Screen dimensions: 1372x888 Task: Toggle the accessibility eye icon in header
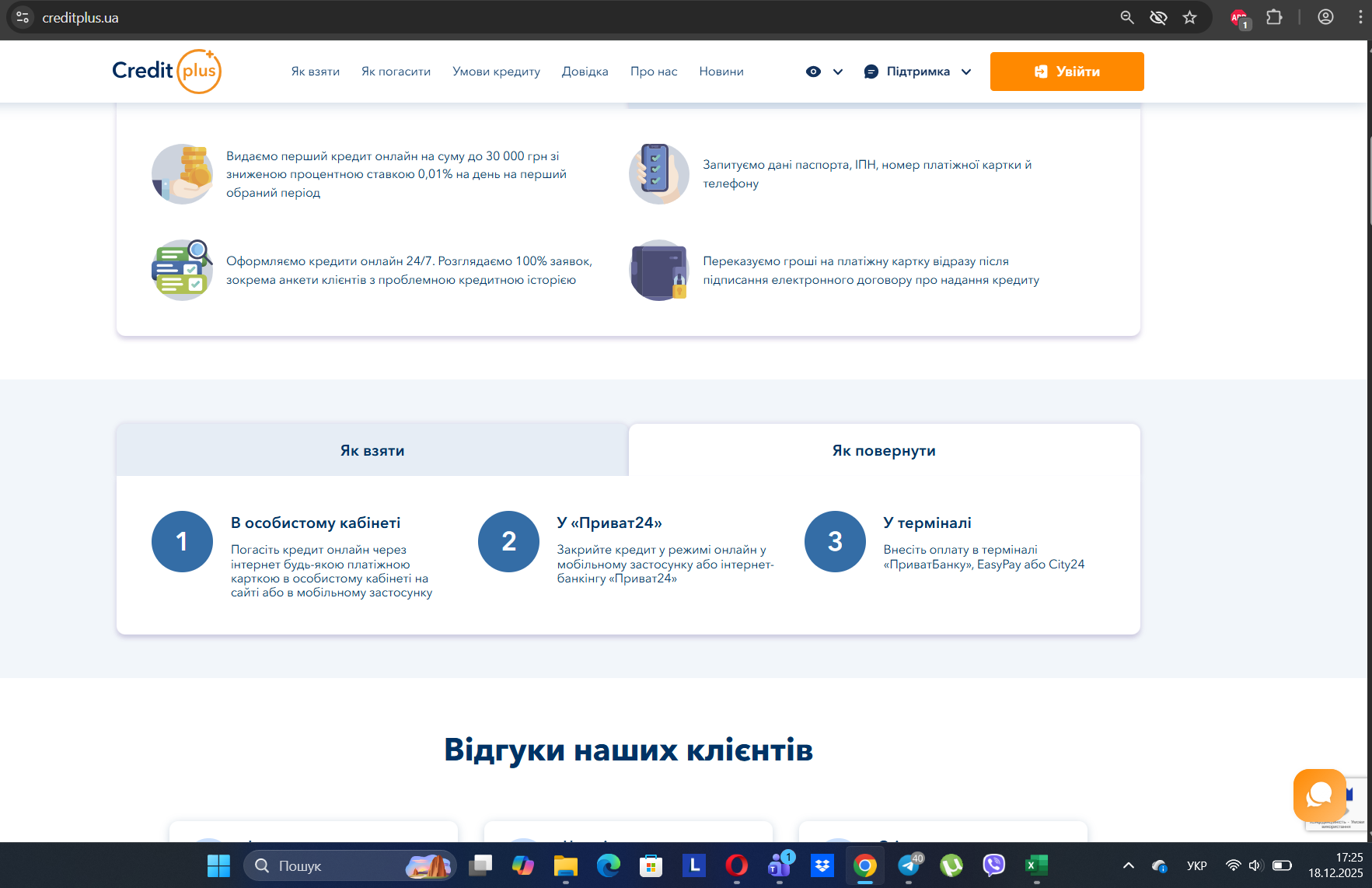(813, 72)
